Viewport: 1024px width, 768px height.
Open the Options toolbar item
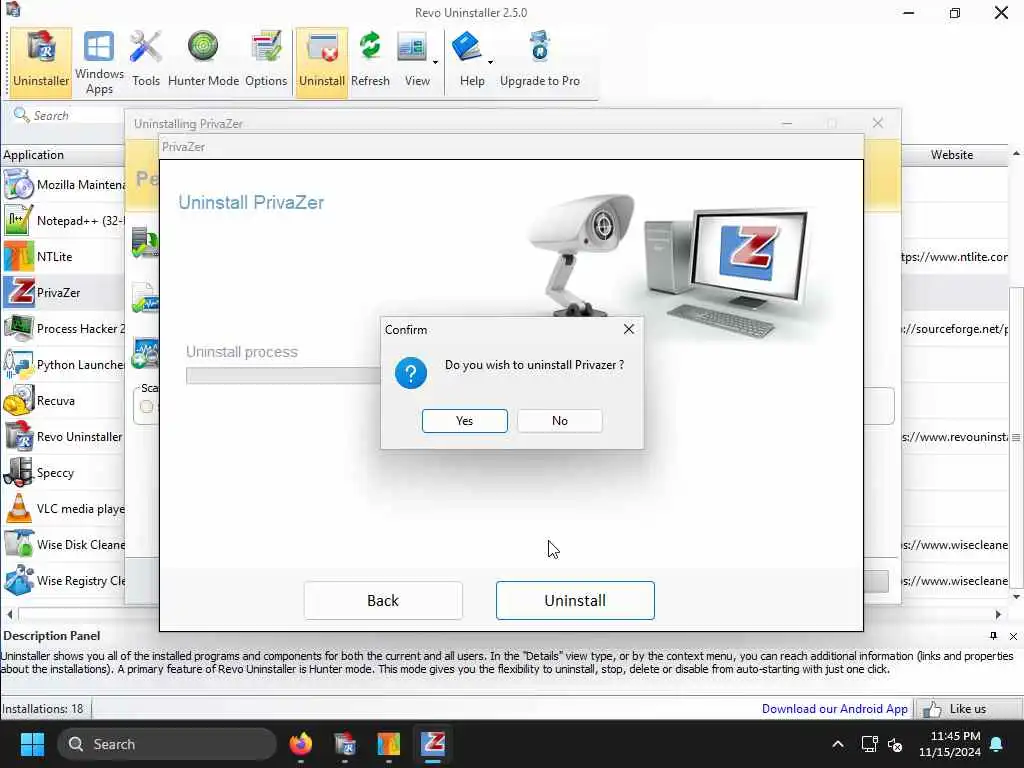pyautogui.click(x=266, y=61)
